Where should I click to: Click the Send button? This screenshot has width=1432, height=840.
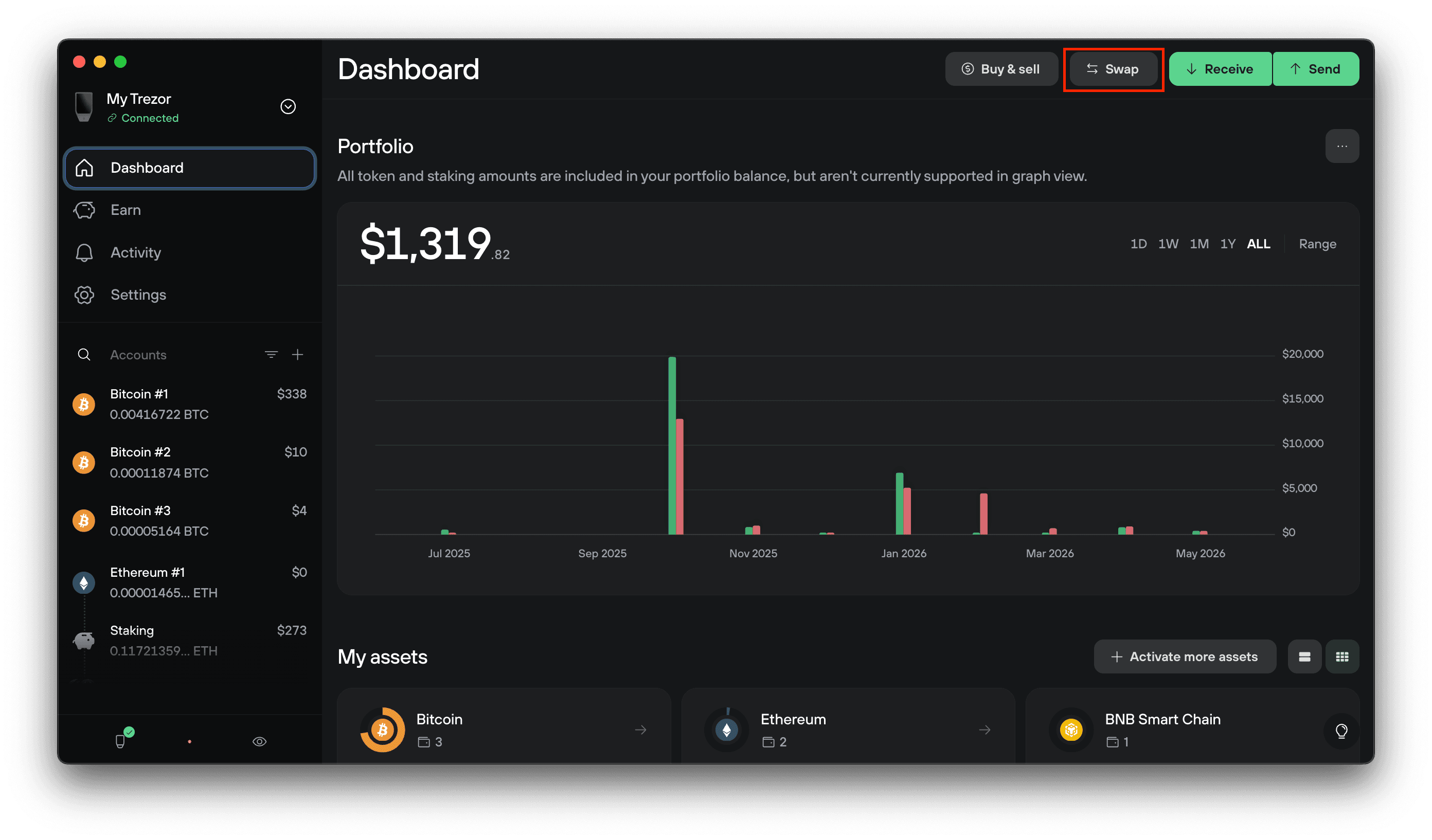click(1316, 69)
